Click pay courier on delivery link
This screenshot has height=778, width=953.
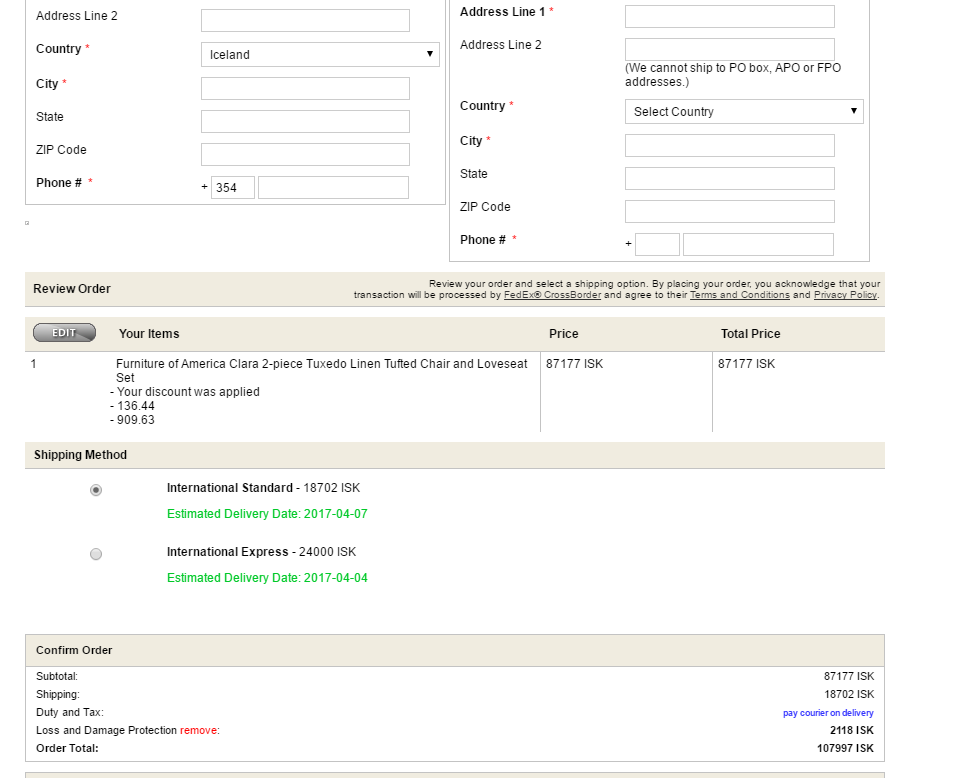828,713
